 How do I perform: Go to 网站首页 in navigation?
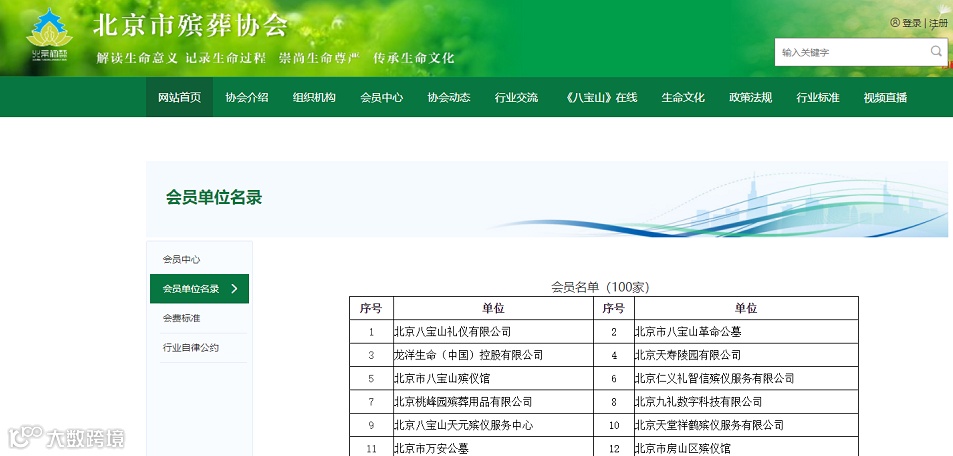(x=179, y=97)
